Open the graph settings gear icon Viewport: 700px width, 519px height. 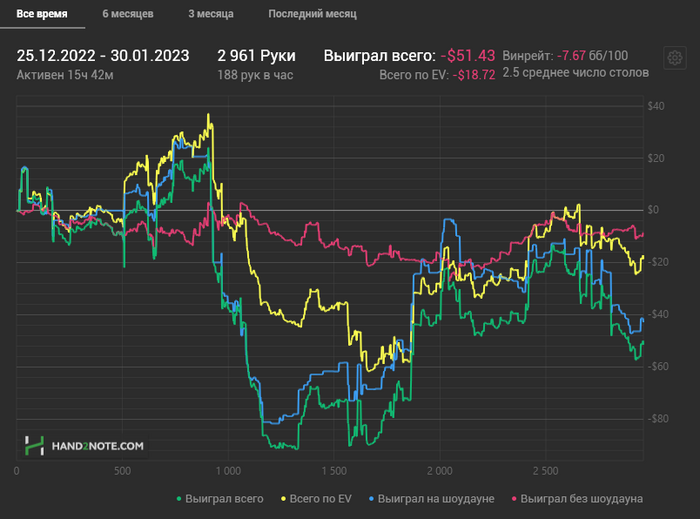click(x=675, y=58)
